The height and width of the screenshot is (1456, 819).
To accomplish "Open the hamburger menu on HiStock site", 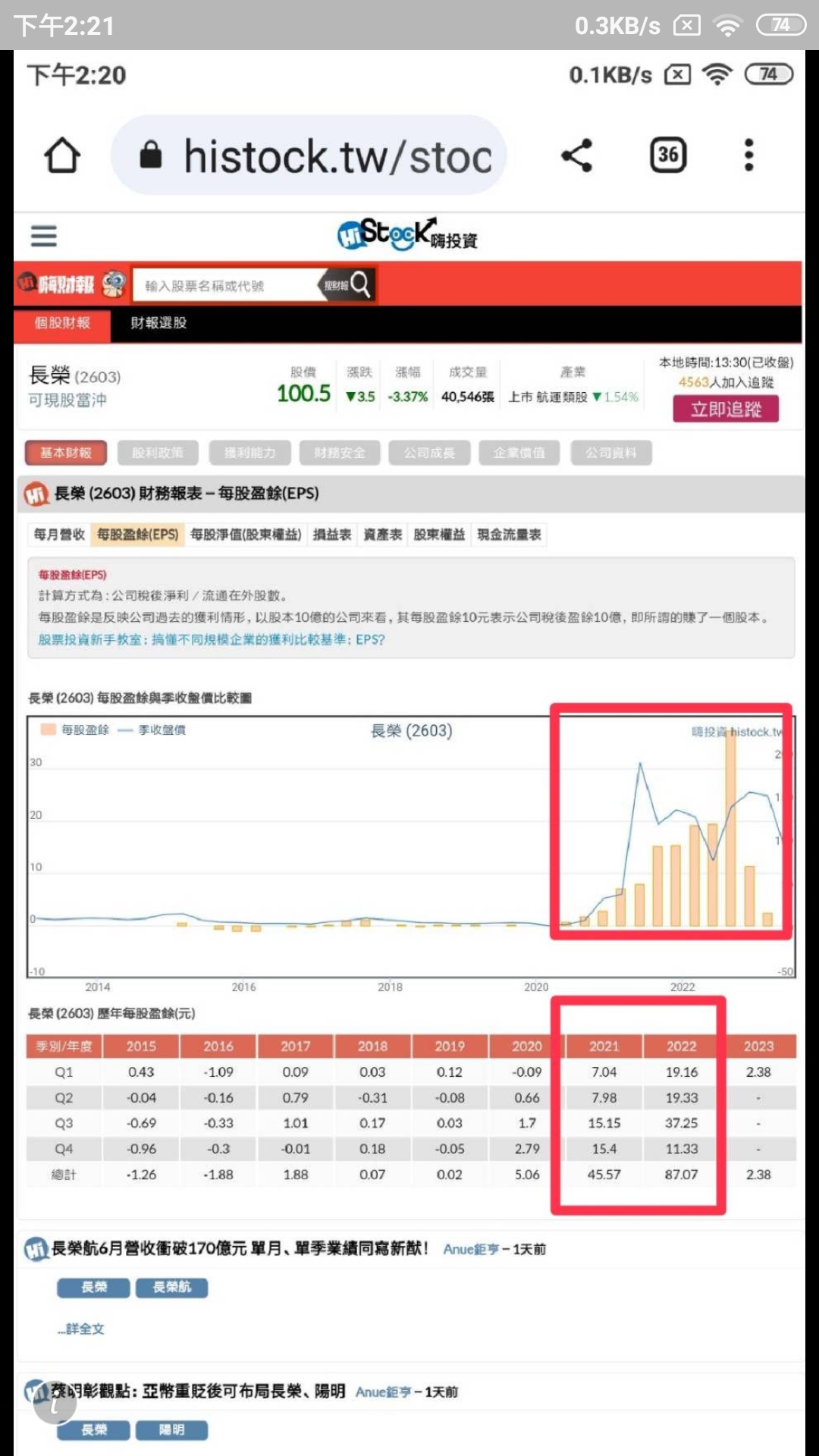I will [x=44, y=236].
